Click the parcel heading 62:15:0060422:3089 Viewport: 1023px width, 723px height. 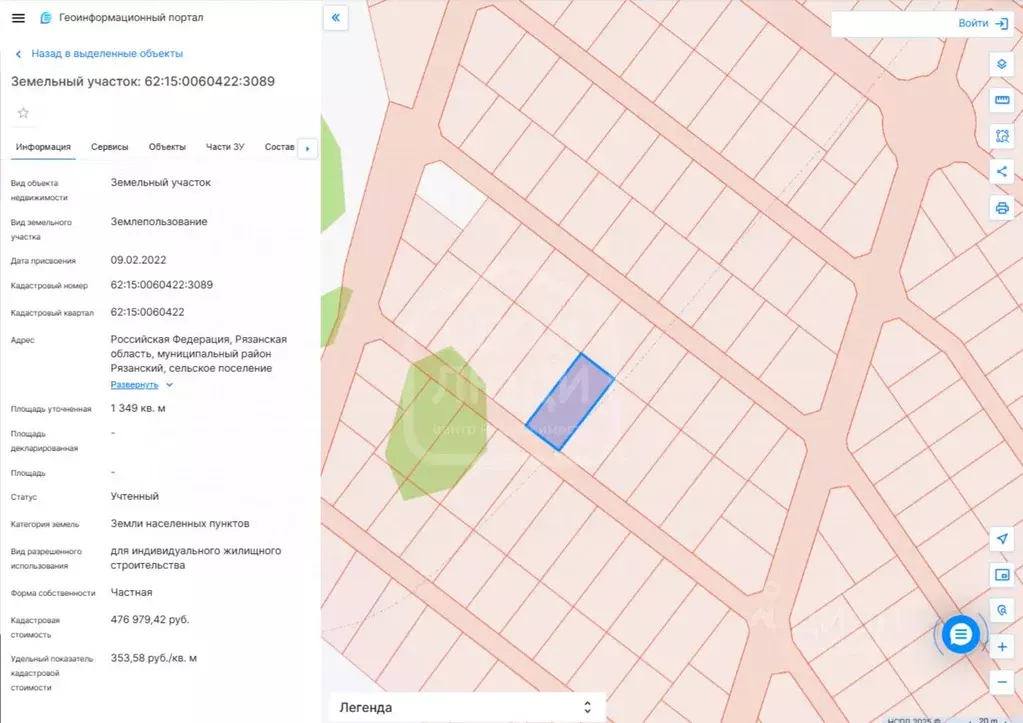(209, 82)
